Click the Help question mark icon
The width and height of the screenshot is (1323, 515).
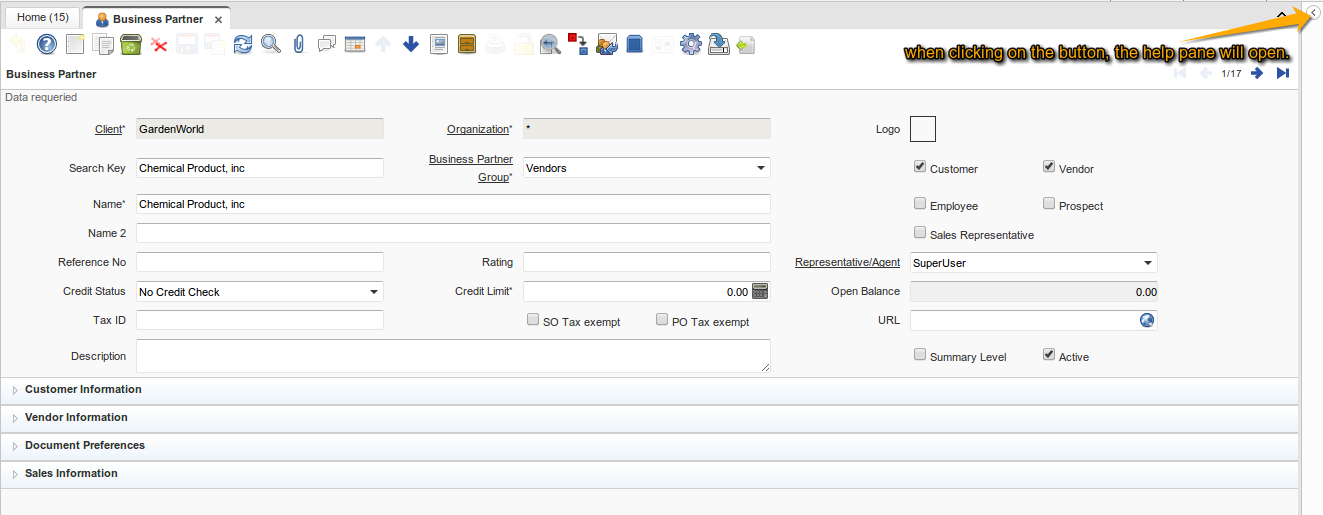(x=46, y=44)
